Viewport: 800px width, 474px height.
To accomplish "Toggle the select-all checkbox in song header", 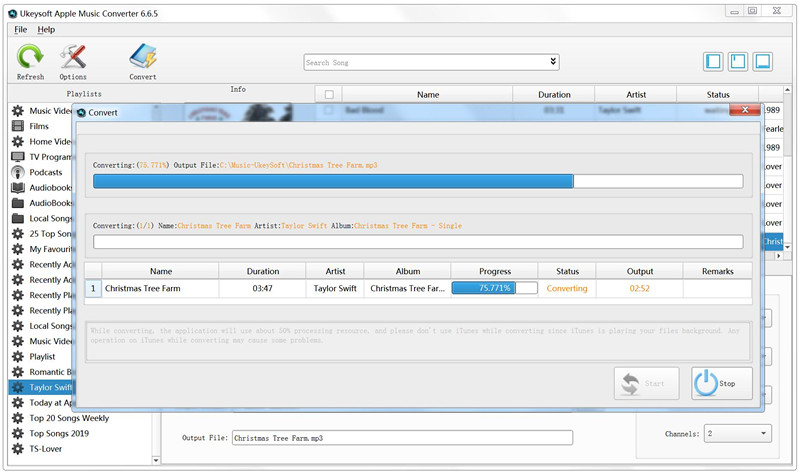I will coord(329,94).
